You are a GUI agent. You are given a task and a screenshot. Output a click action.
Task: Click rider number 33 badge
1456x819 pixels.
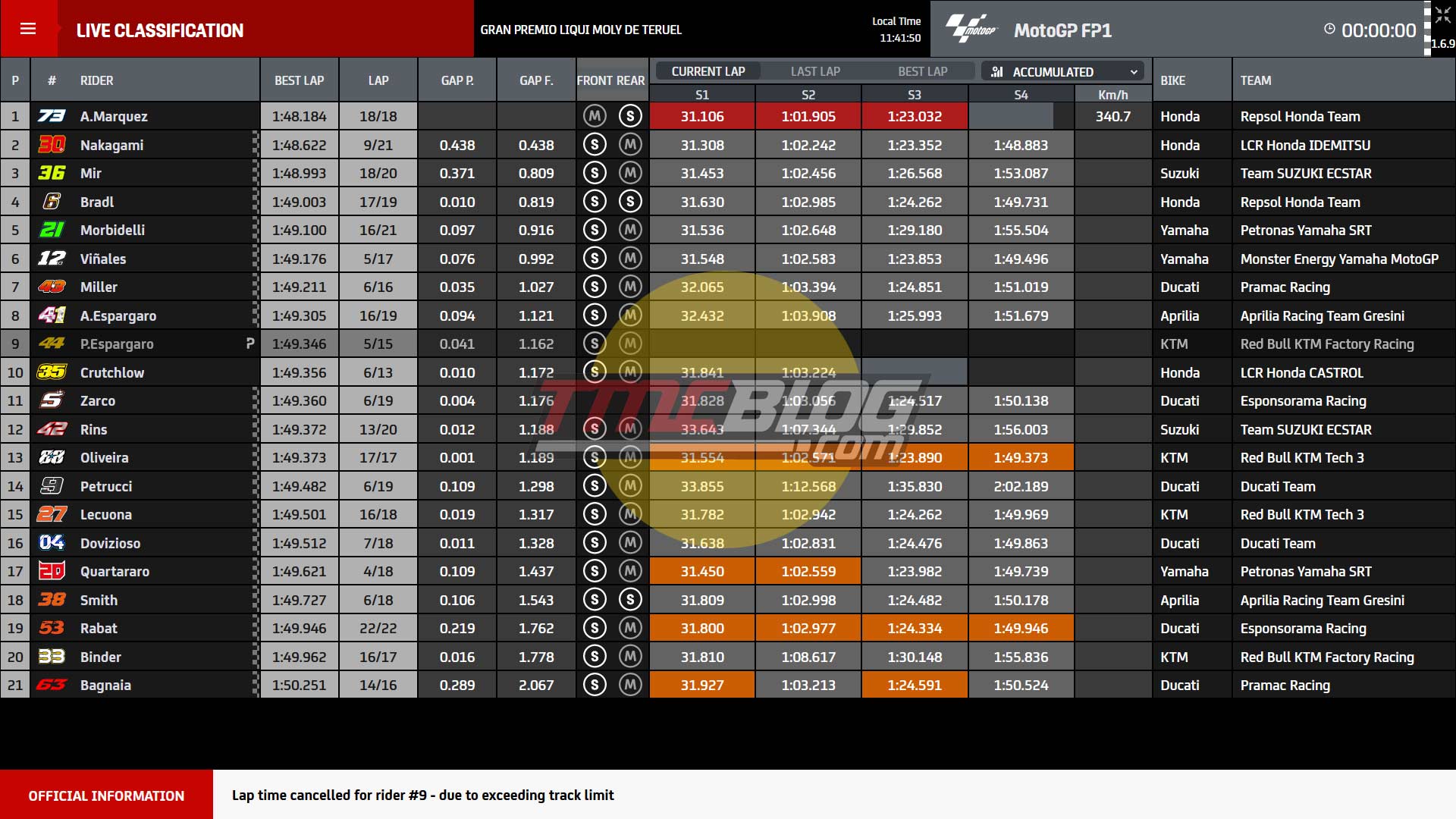pos(52,657)
